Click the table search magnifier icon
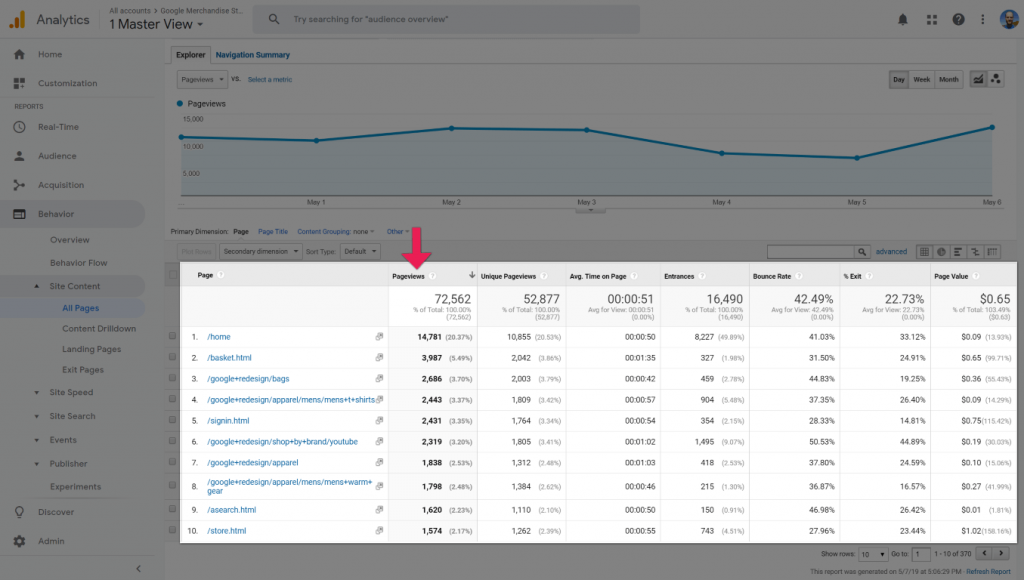This screenshot has height=580, width=1024. (x=861, y=251)
